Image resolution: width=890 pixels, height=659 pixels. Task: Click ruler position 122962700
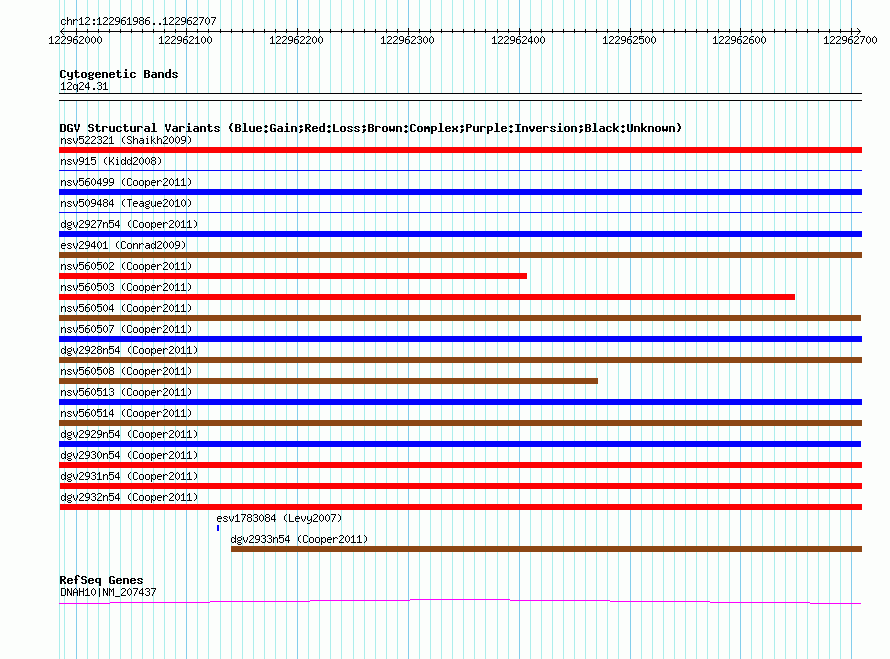click(x=850, y=40)
